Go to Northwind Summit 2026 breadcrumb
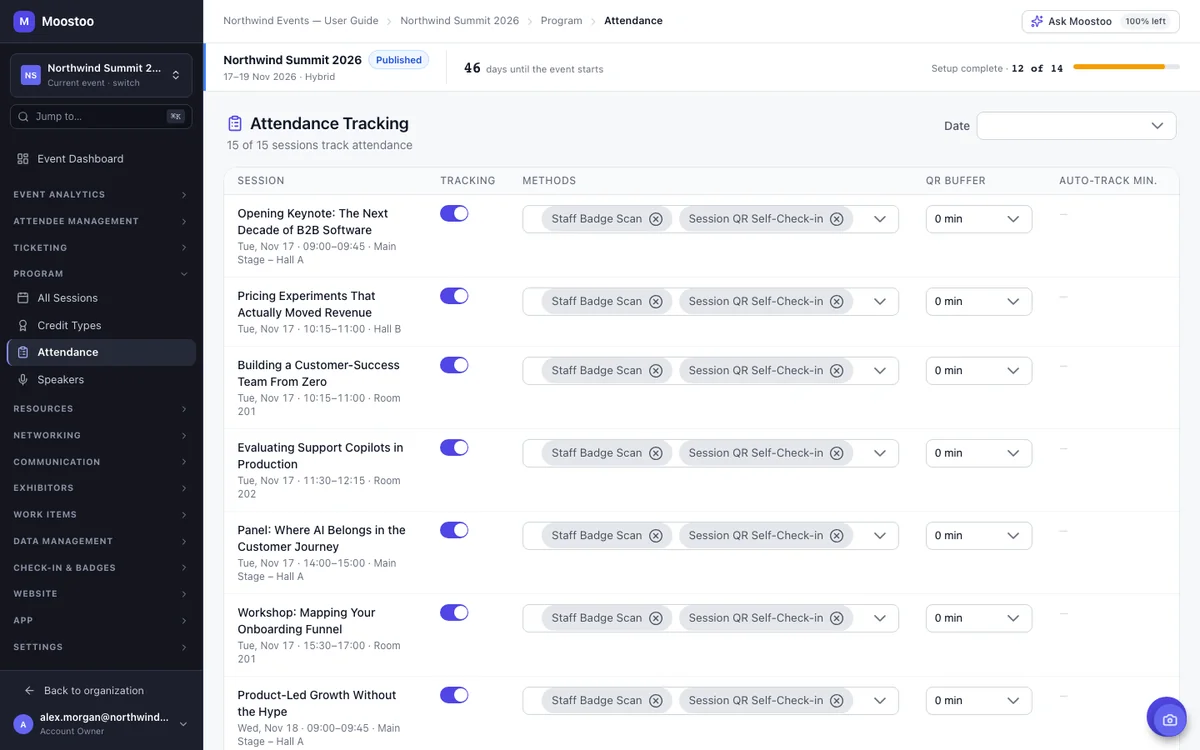Image resolution: width=1200 pixels, height=750 pixels. [460, 21]
